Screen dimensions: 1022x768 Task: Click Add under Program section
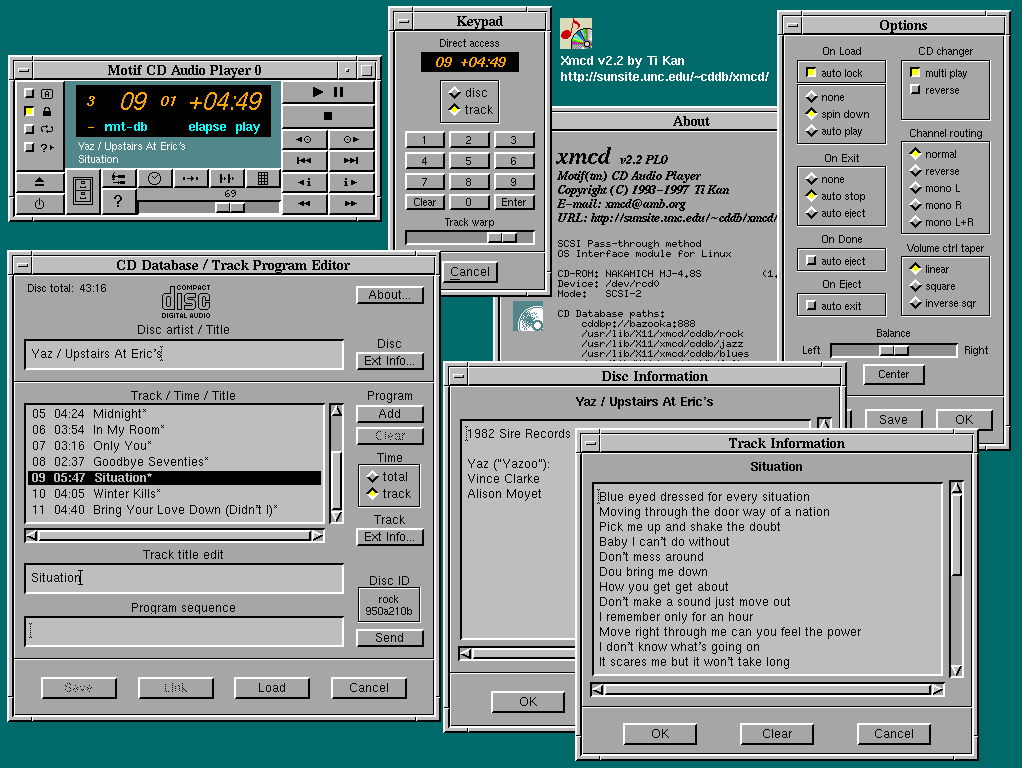pyautogui.click(x=390, y=413)
